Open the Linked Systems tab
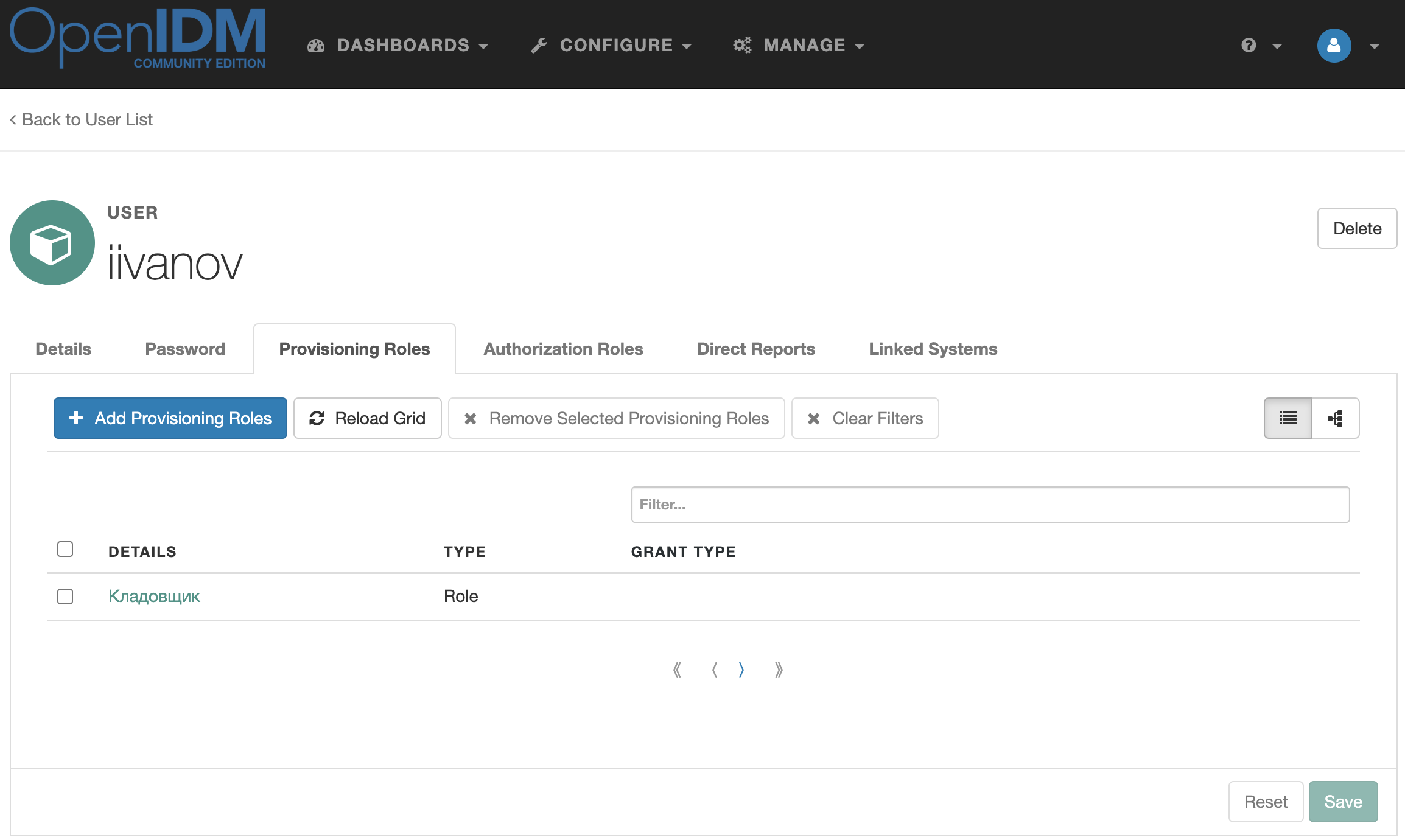This screenshot has height=840, width=1405. coord(933,349)
